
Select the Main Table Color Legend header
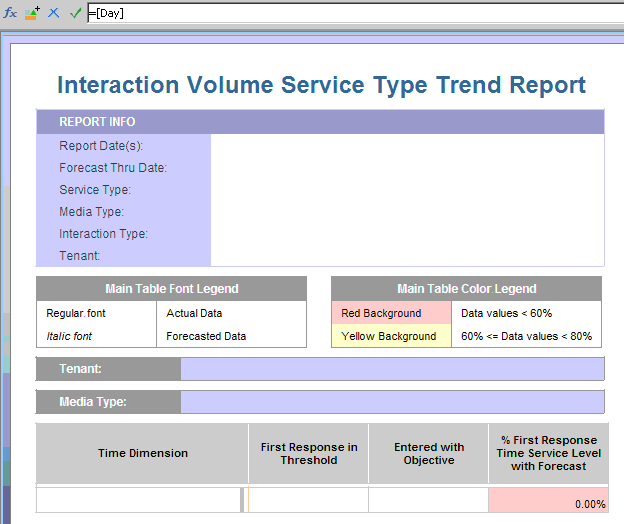click(x=466, y=289)
